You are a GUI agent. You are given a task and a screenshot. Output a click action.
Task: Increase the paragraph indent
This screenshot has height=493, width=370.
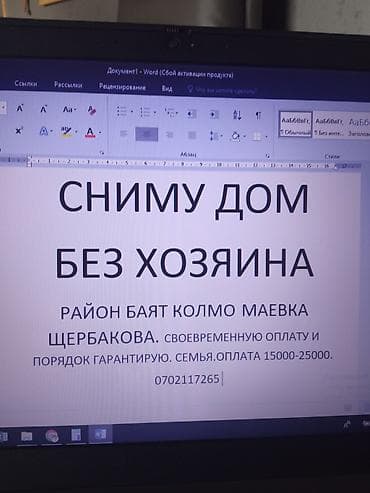coord(214,115)
